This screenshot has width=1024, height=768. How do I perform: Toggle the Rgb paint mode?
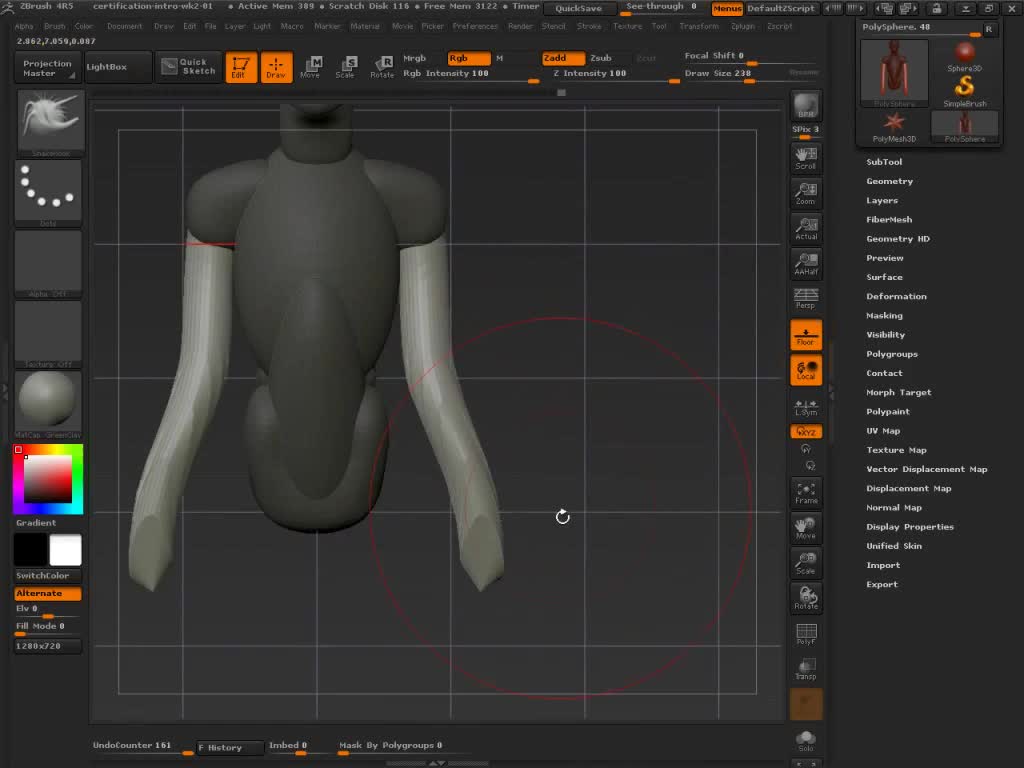[468, 58]
